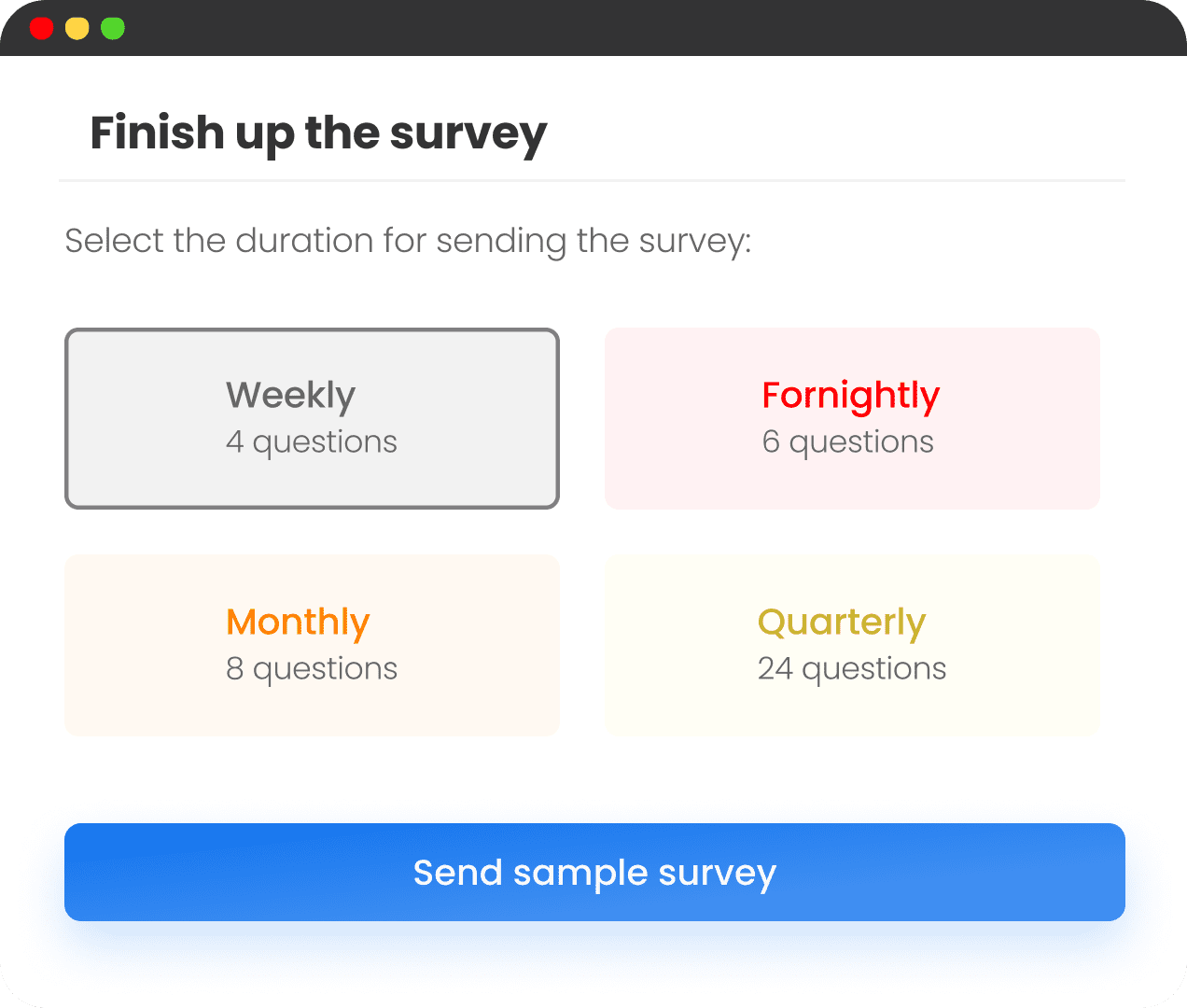Minimize the window using the yellow button
1187x1008 pixels.
(77, 28)
